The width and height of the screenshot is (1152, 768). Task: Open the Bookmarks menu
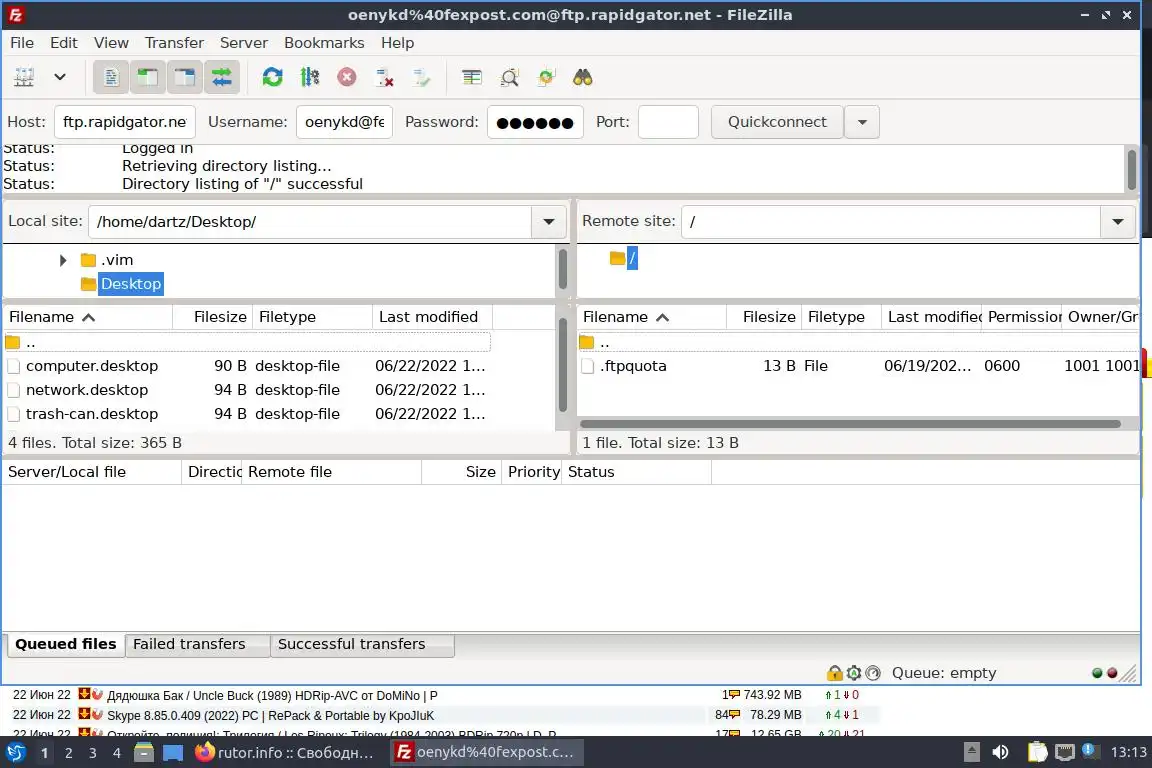point(324,43)
